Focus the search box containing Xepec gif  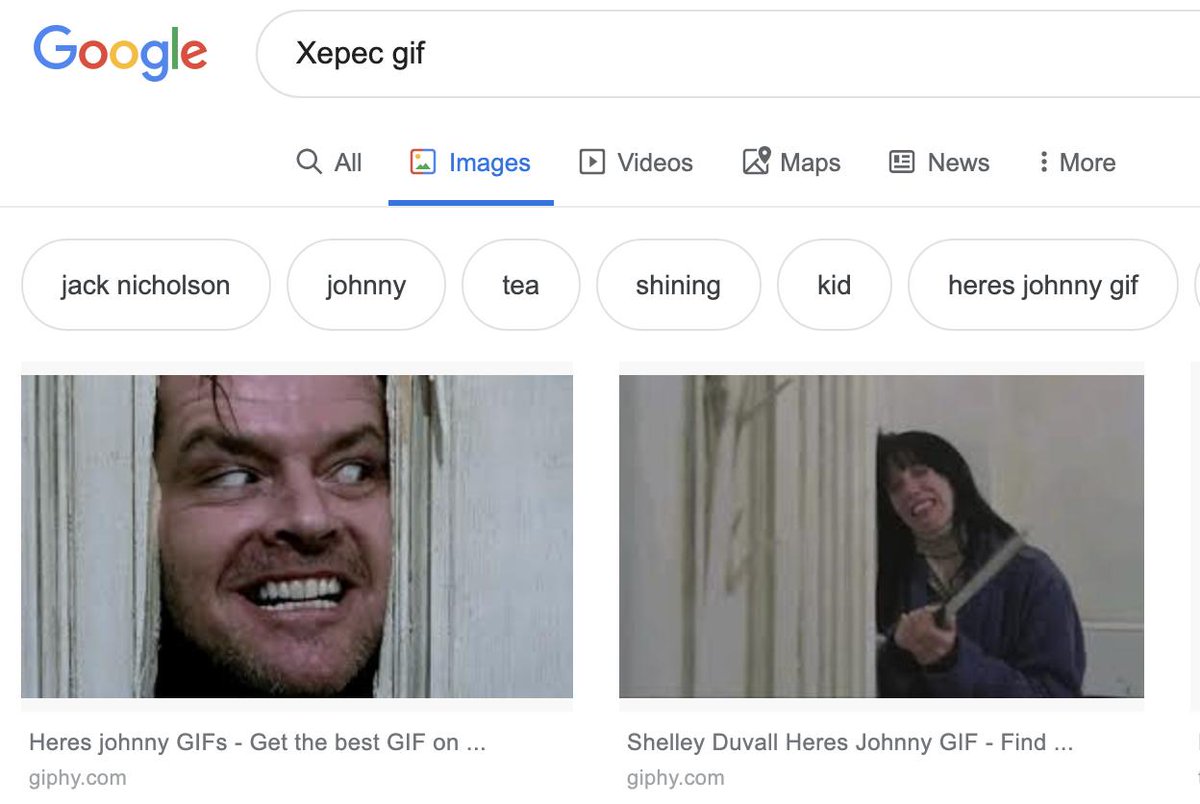728,54
